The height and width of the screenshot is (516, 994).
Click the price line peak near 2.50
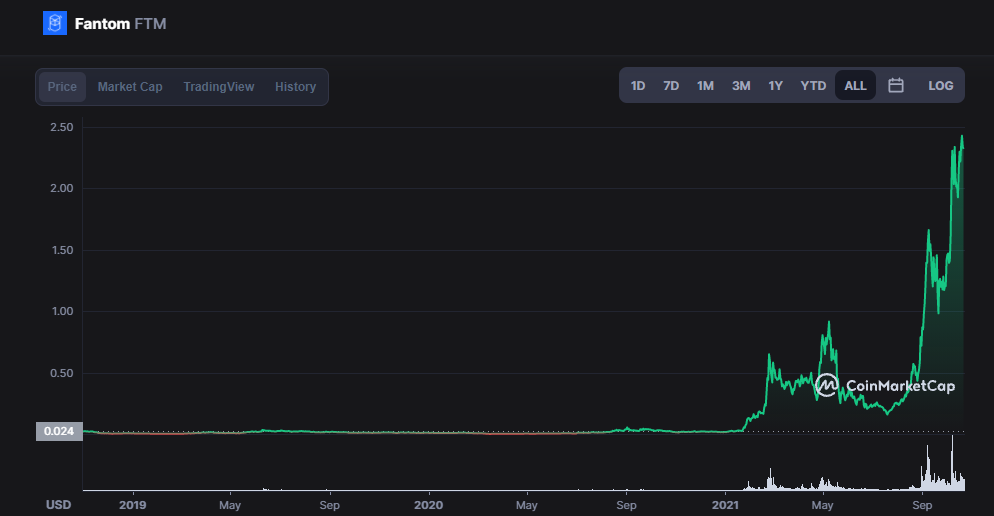(x=962, y=136)
